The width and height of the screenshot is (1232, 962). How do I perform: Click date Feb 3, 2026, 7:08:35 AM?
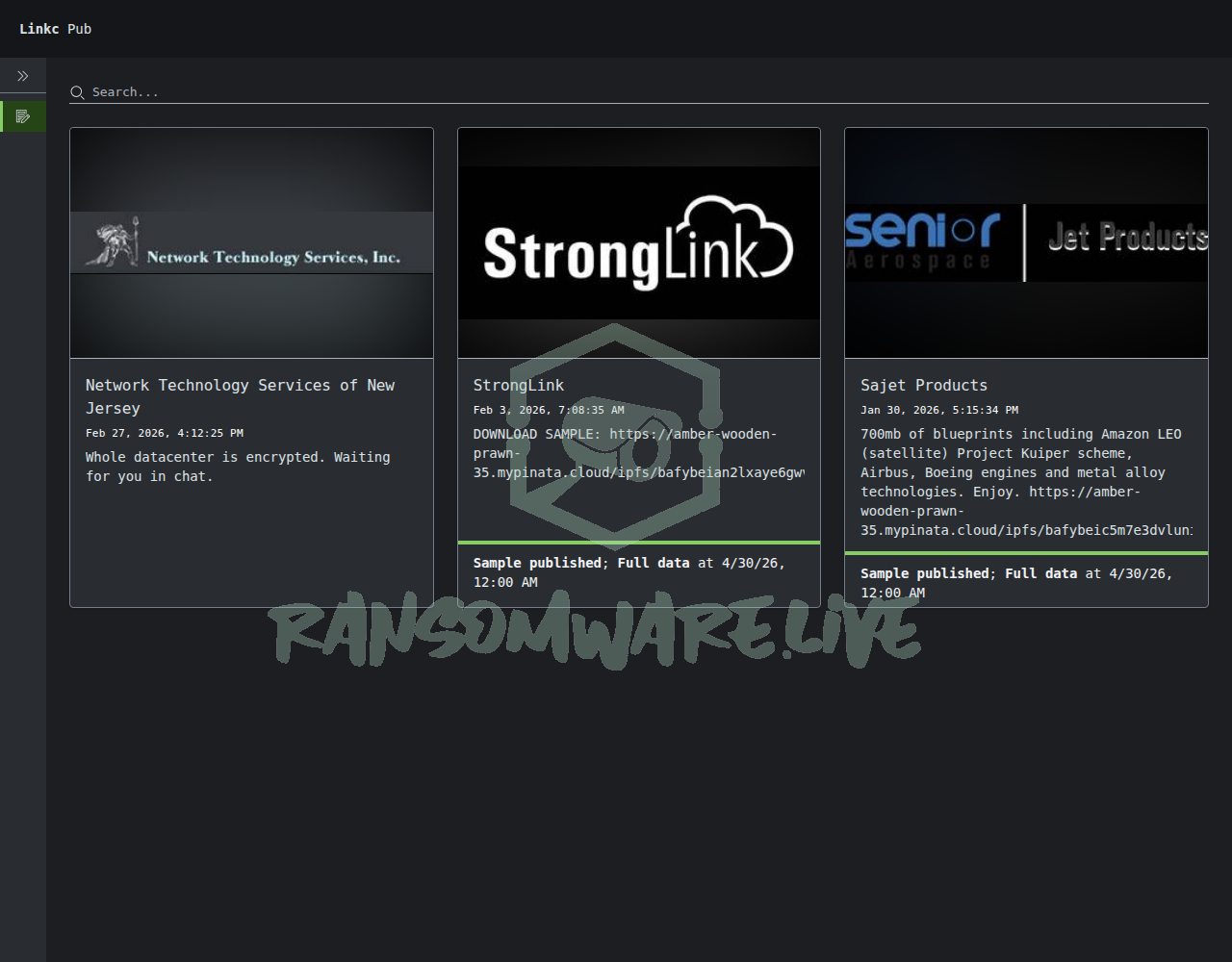(x=549, y=410)
